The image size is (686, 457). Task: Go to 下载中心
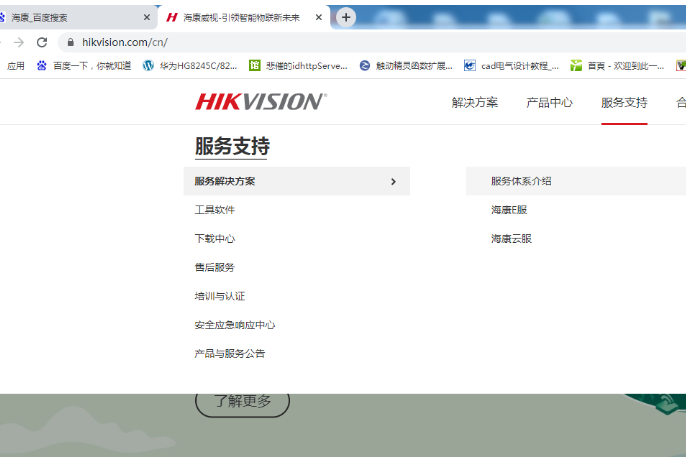point(215,239)
